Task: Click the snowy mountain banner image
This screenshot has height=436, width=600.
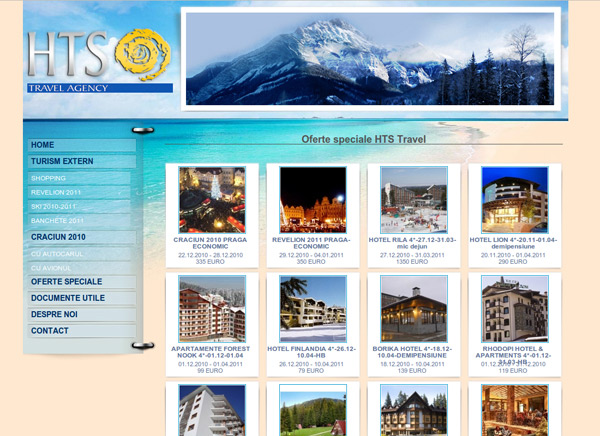Action: click(370, 59)
